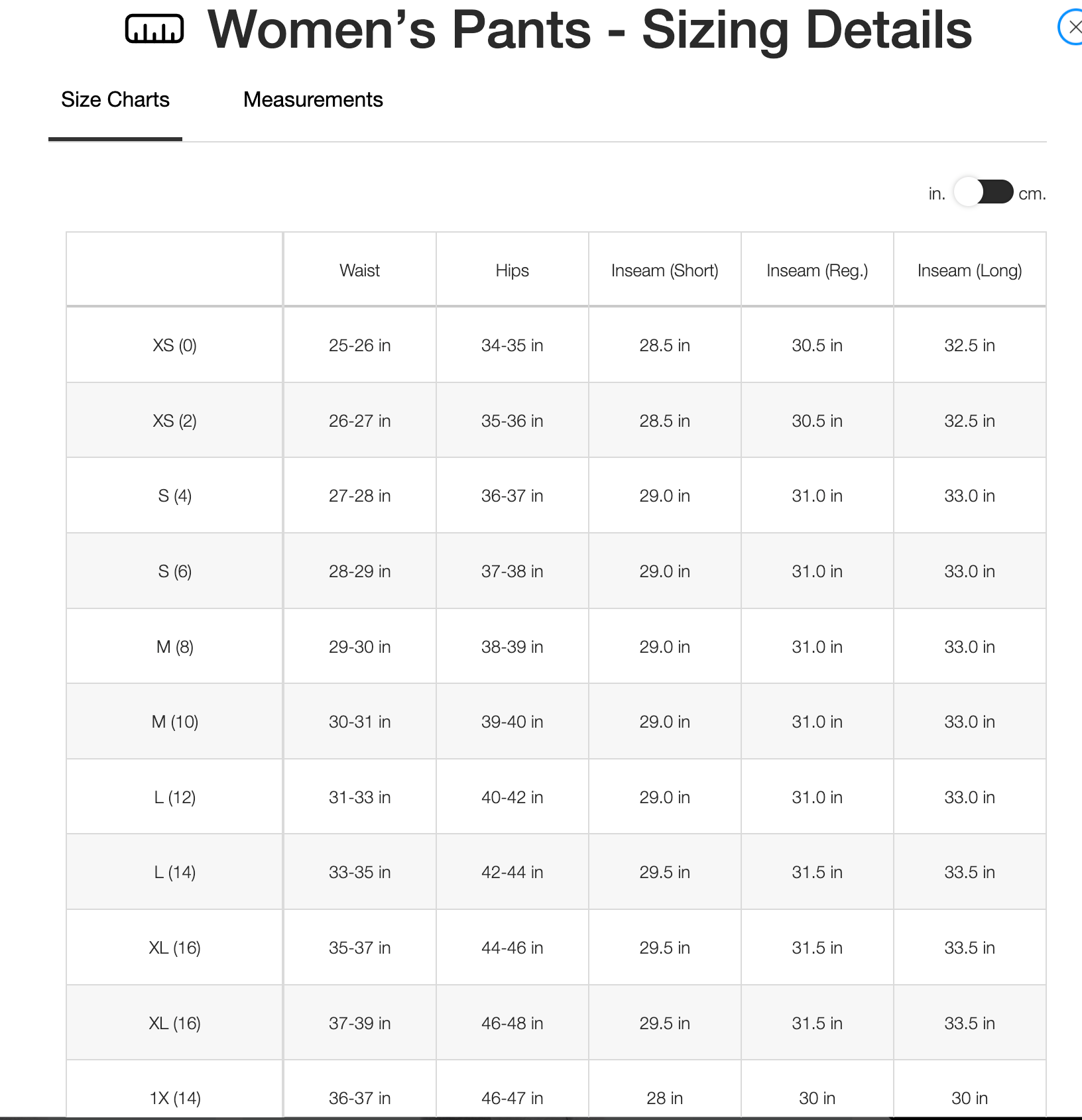The width and height of the screenshot is (1082, 1120).
Task: Select the S (4) size row
Action: click(x=174, y=495)
